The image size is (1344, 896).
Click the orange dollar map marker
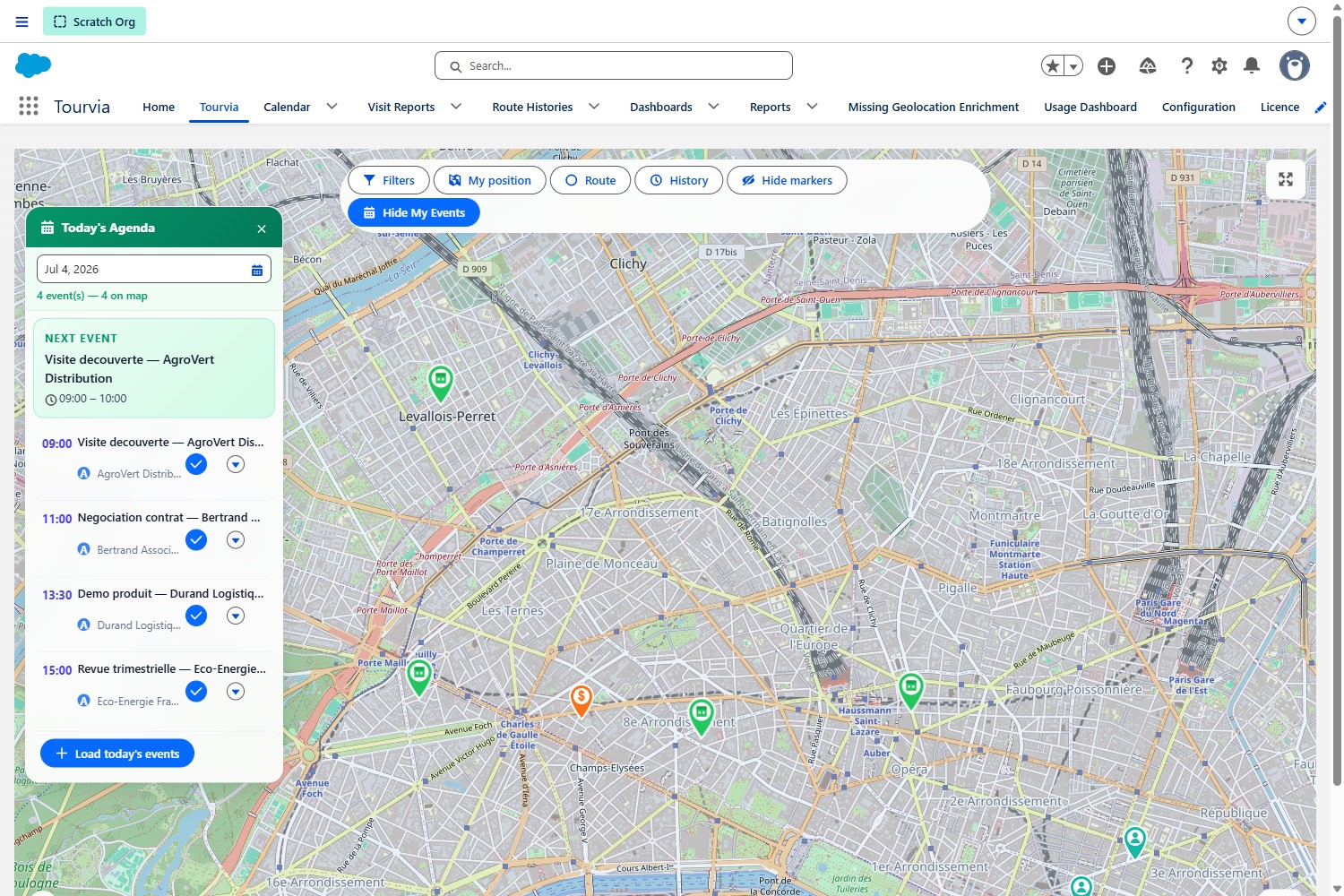pos(582,701)
